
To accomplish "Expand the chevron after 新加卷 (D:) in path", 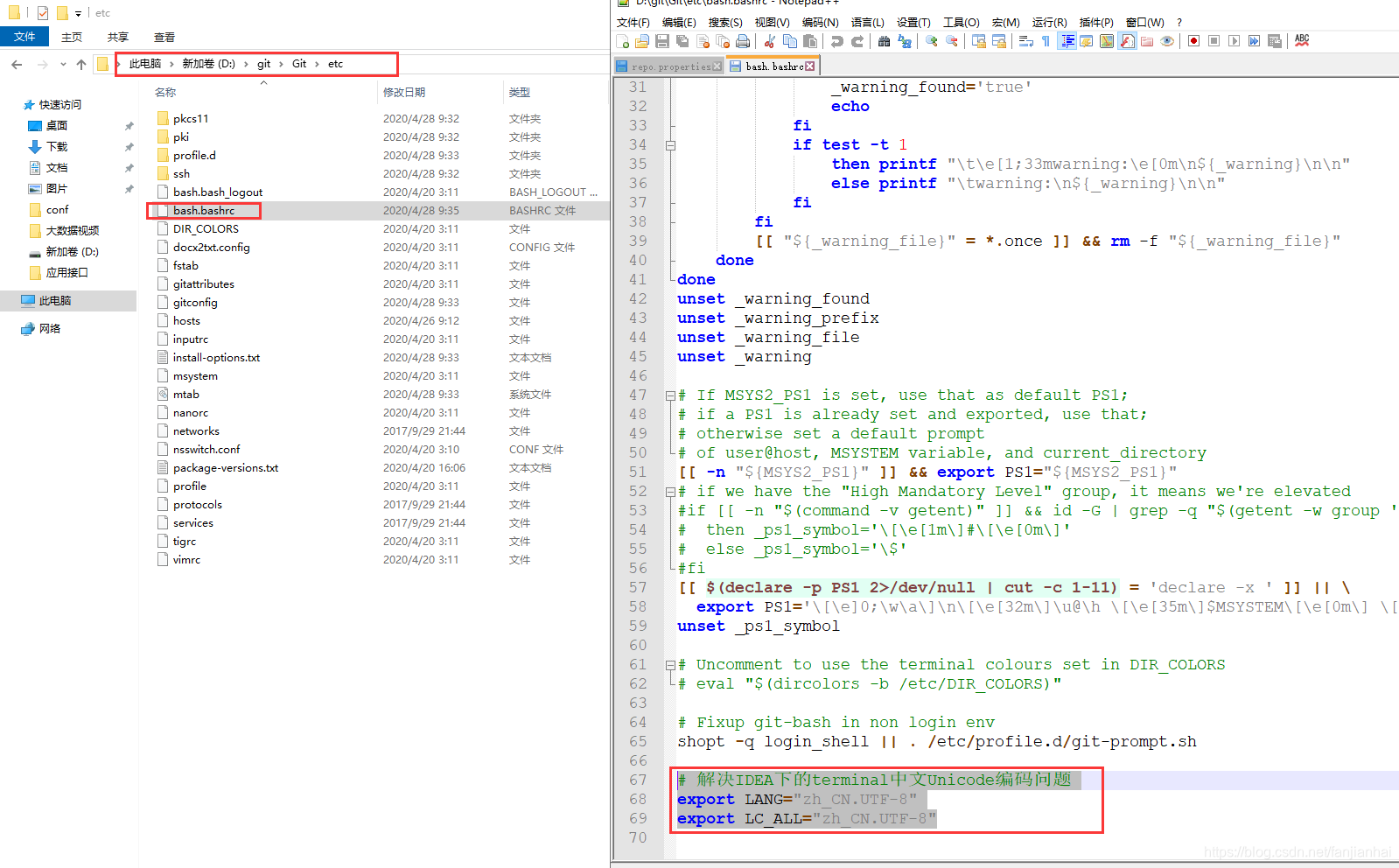I will (245, 64).
